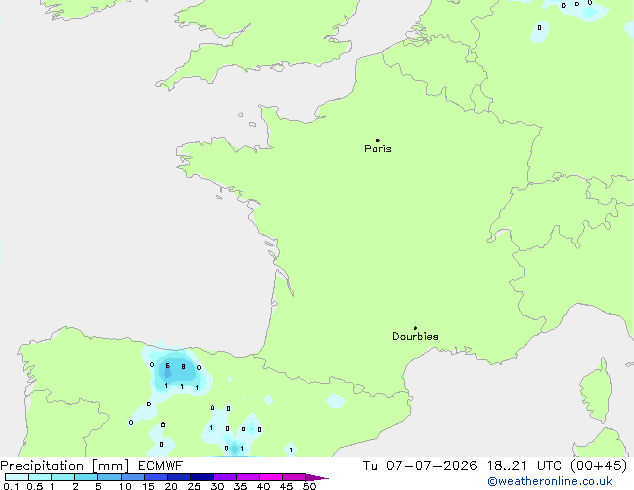Image resolution: width=634 pixels, height=490 pixels.
Task: Select the Dourbies map label
Action: tap(415, 336)
